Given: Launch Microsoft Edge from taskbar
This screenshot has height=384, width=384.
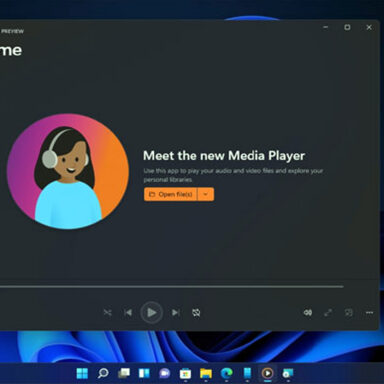Looking at the screenshot, I should click(227, 373).
